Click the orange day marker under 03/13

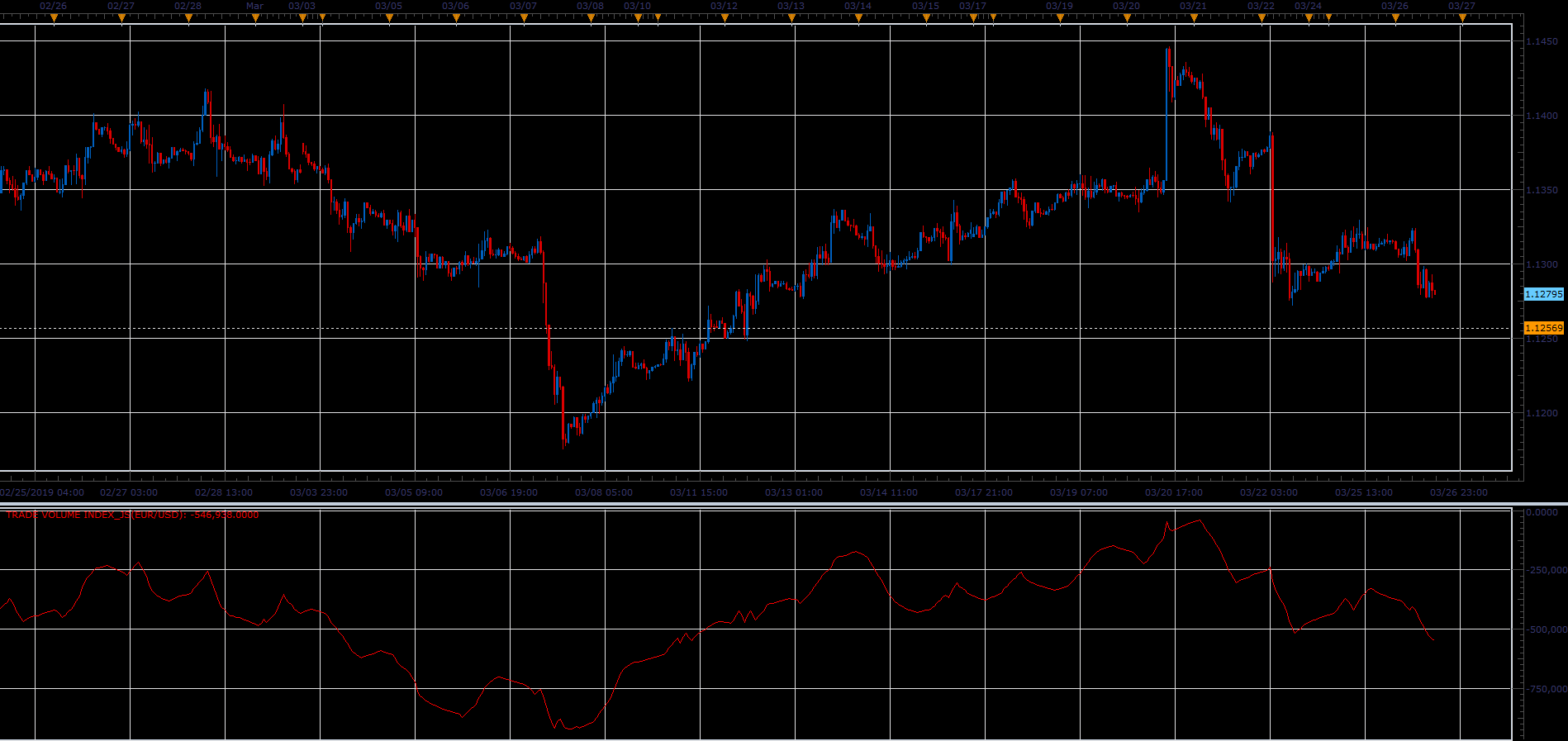tap(792, 18)
